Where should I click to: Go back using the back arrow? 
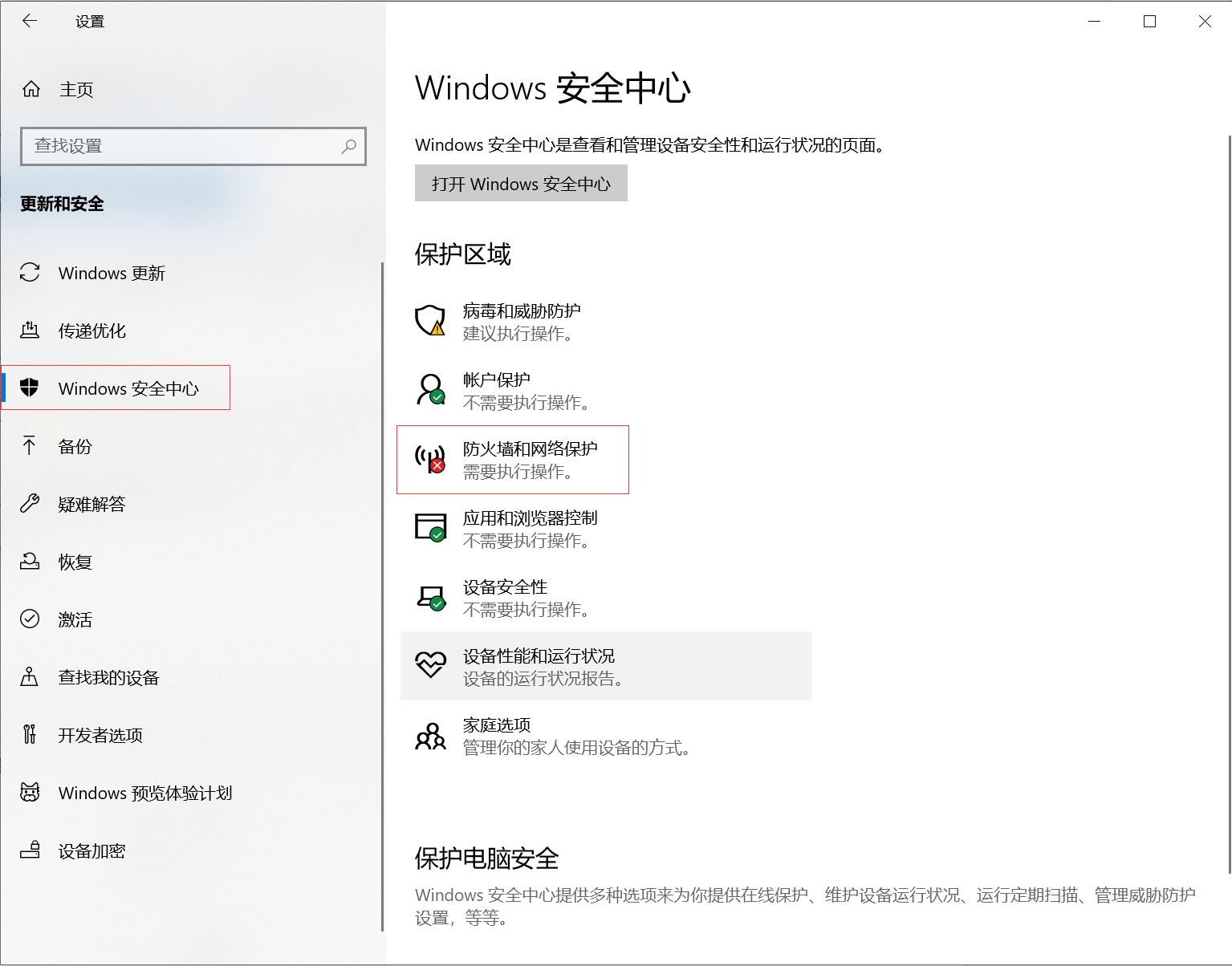coord(30,22)
